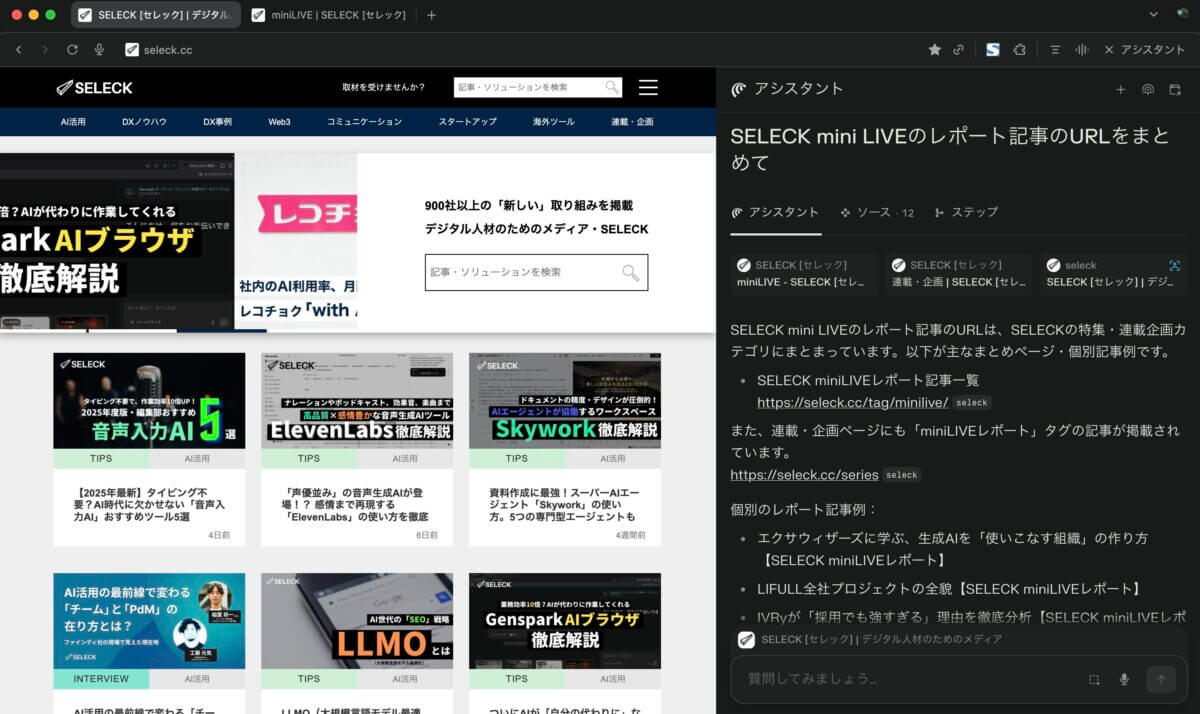
Task: Open the SELECK hamburger menu
Action: 648,88
